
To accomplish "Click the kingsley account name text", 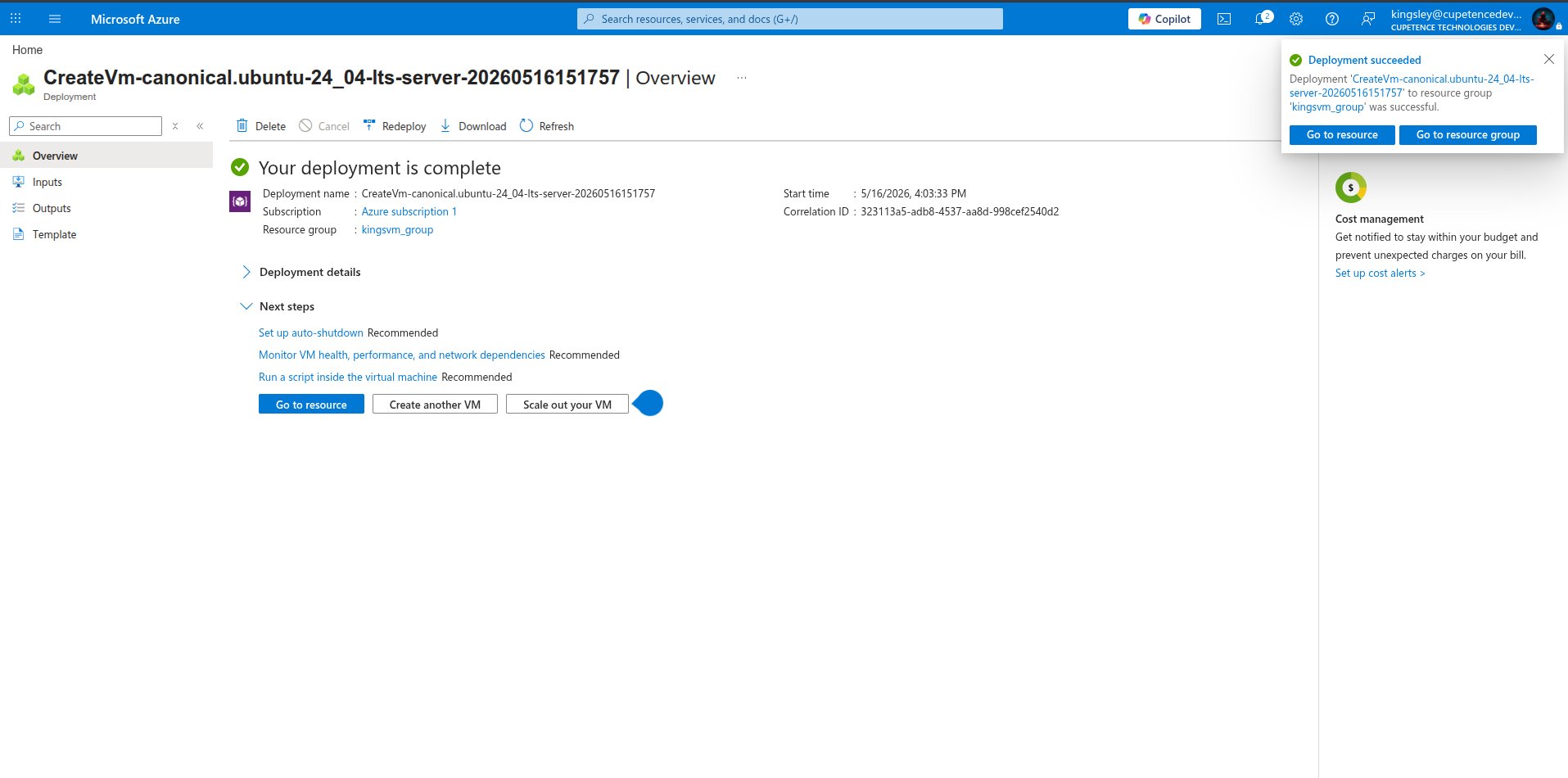I will click(x=1456, y=14).
